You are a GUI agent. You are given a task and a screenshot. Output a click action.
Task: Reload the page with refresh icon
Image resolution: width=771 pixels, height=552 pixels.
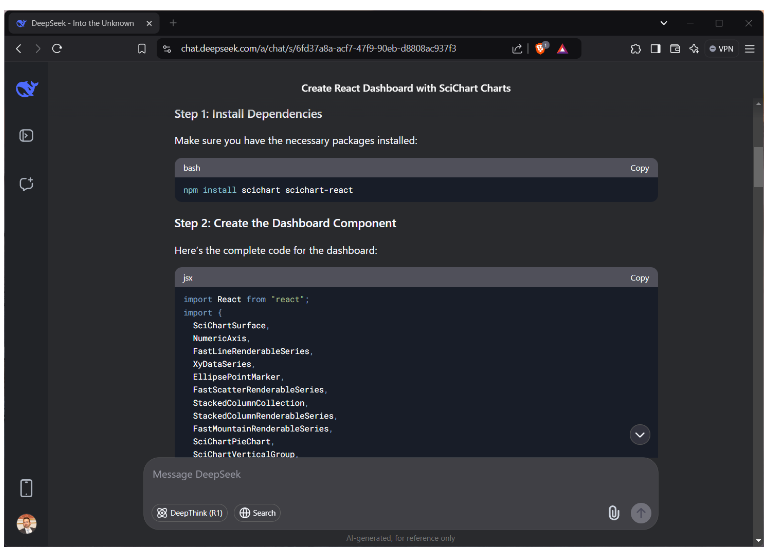click(x=57, y=49)
